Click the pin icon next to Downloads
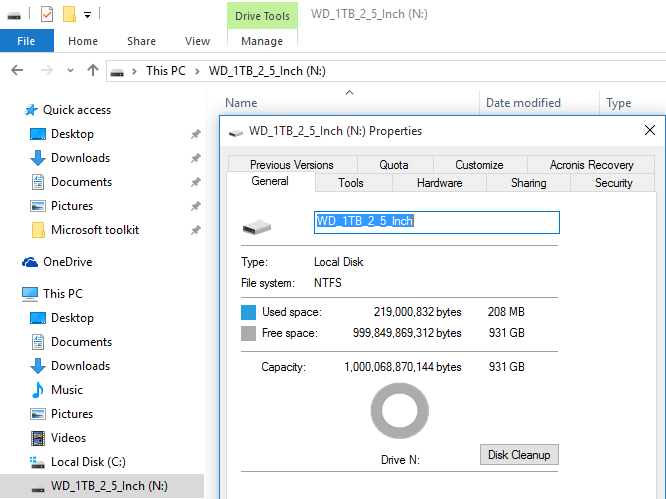This screenshot has height=499, width=666. 195,158
